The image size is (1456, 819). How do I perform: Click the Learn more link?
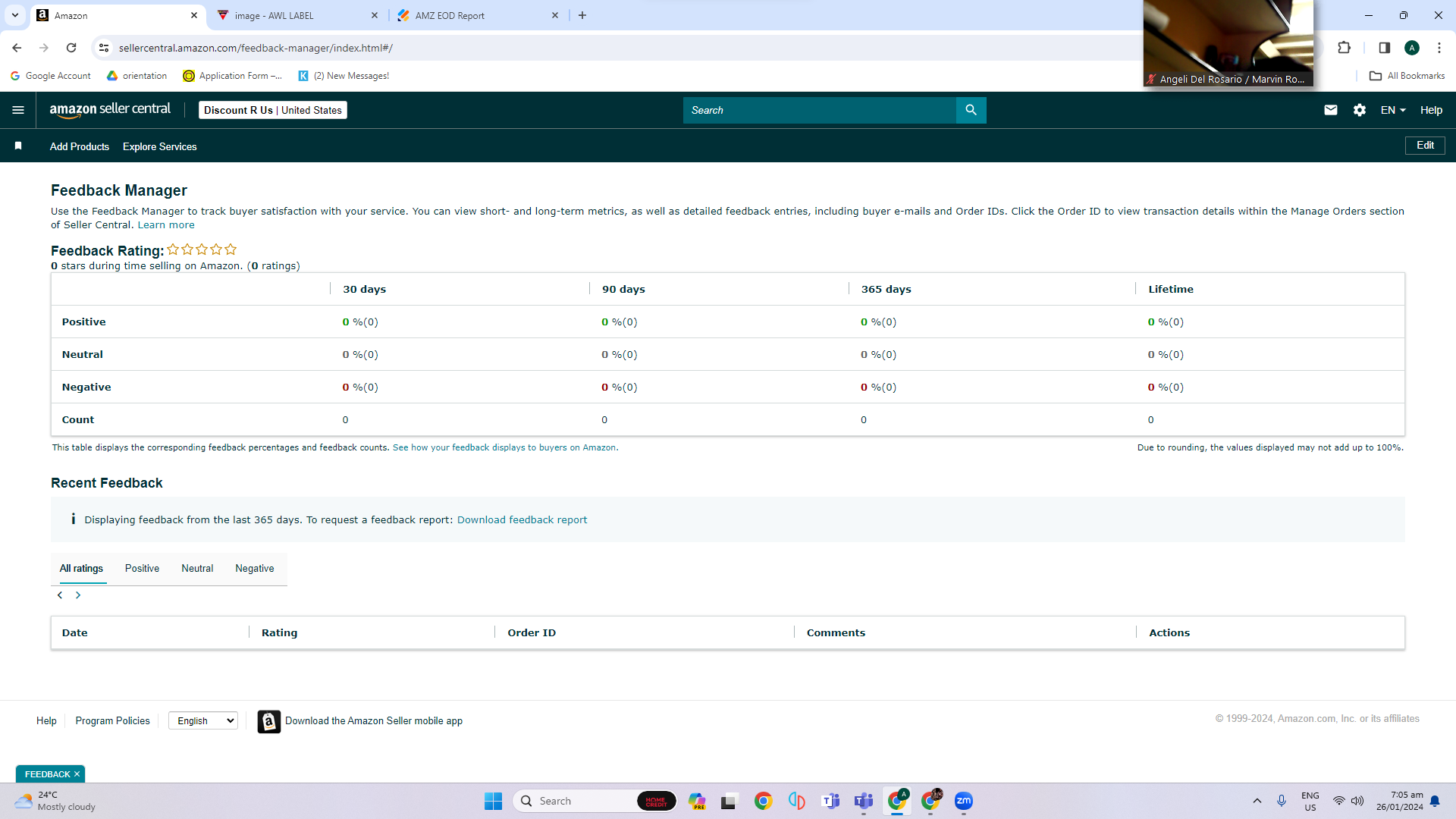click(166, 225)
